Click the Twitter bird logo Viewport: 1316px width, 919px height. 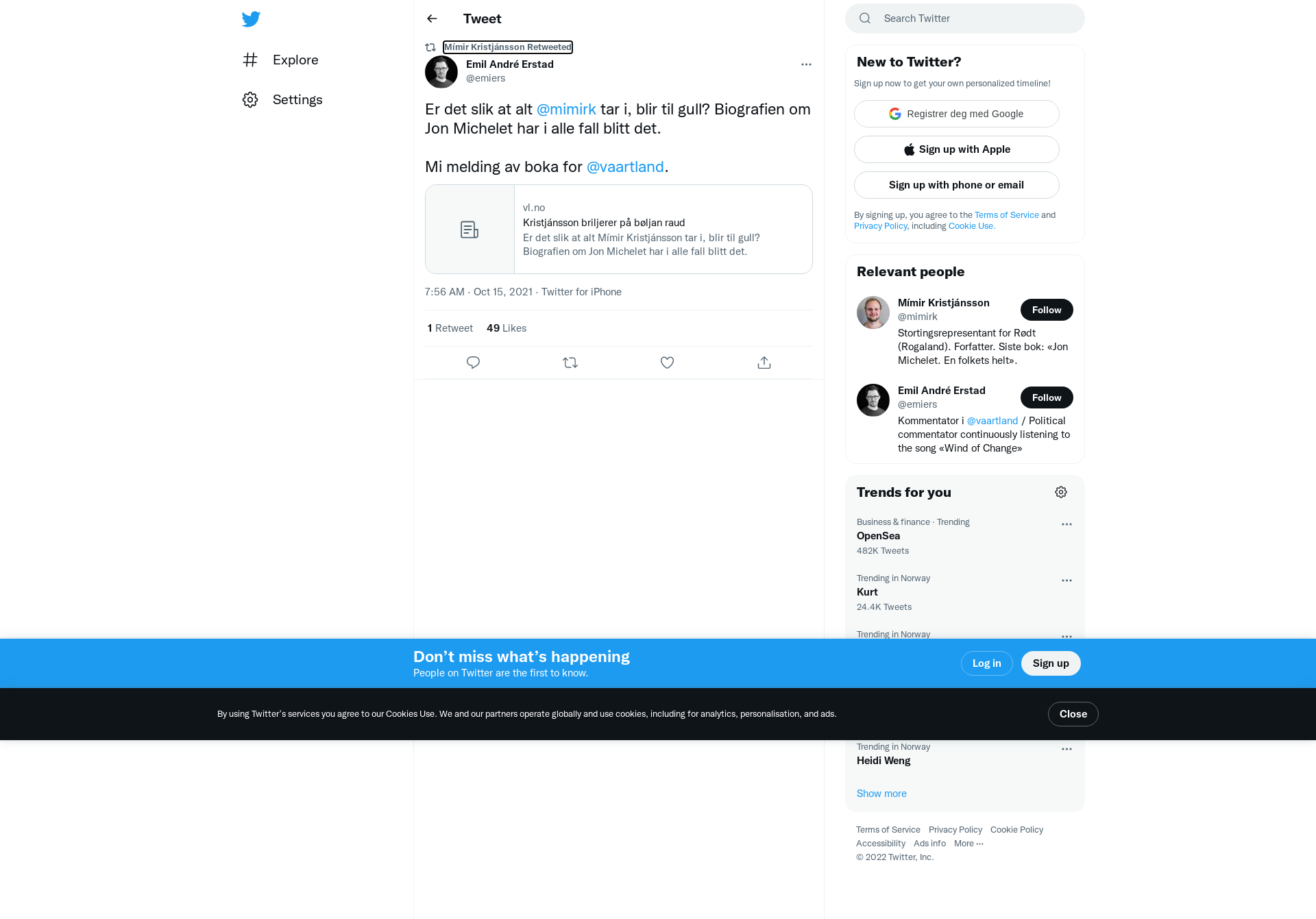click(x=251, y=19)
